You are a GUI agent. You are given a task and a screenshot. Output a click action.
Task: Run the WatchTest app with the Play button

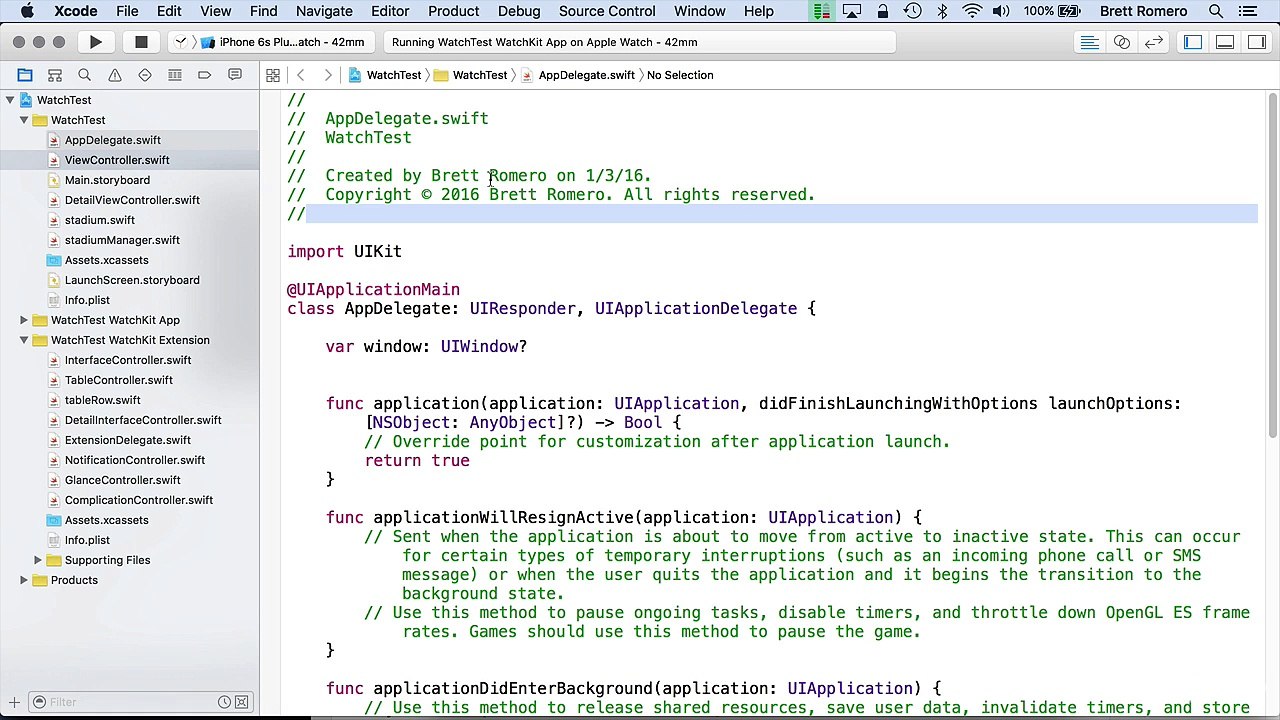[x=95, y=42]
